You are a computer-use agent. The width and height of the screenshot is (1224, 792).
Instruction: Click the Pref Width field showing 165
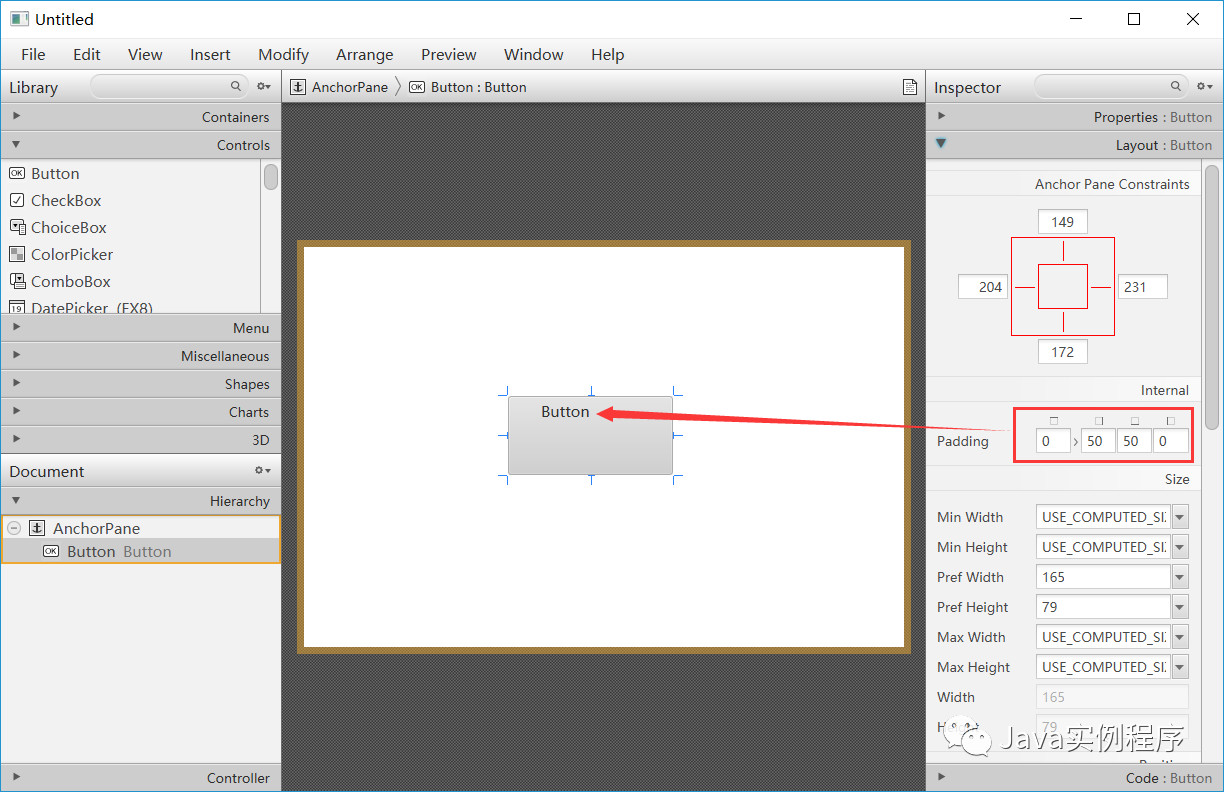coord(1102,576)
